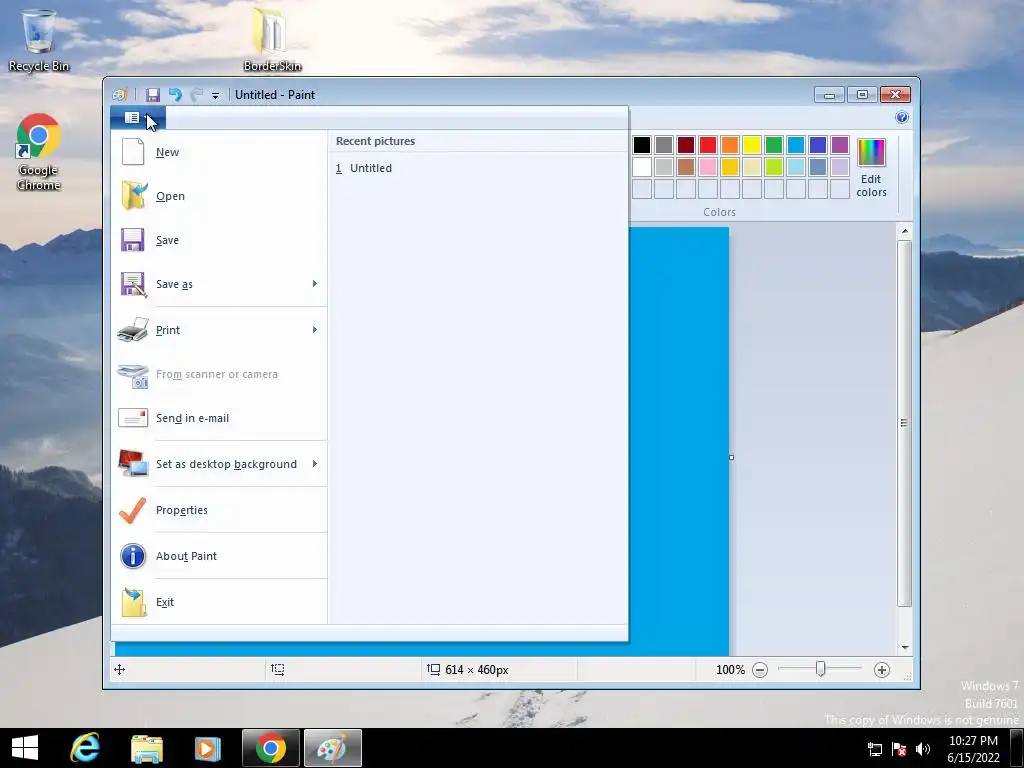The image size is (1024, 768).
Task: Choose Open from the file menu
Action: coord(219,196)
